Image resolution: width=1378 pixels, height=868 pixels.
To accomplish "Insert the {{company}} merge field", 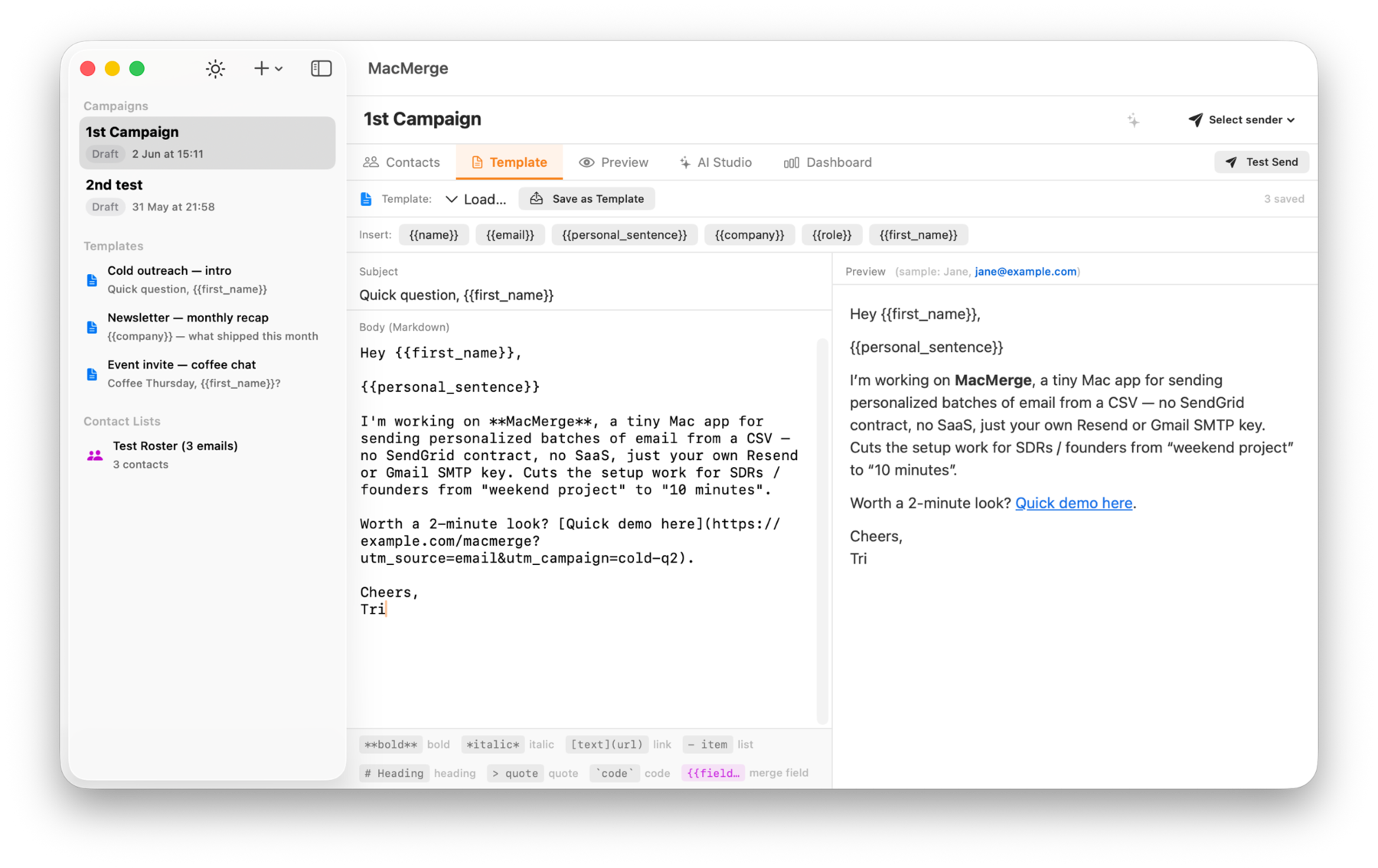I will tap(749, 235).
